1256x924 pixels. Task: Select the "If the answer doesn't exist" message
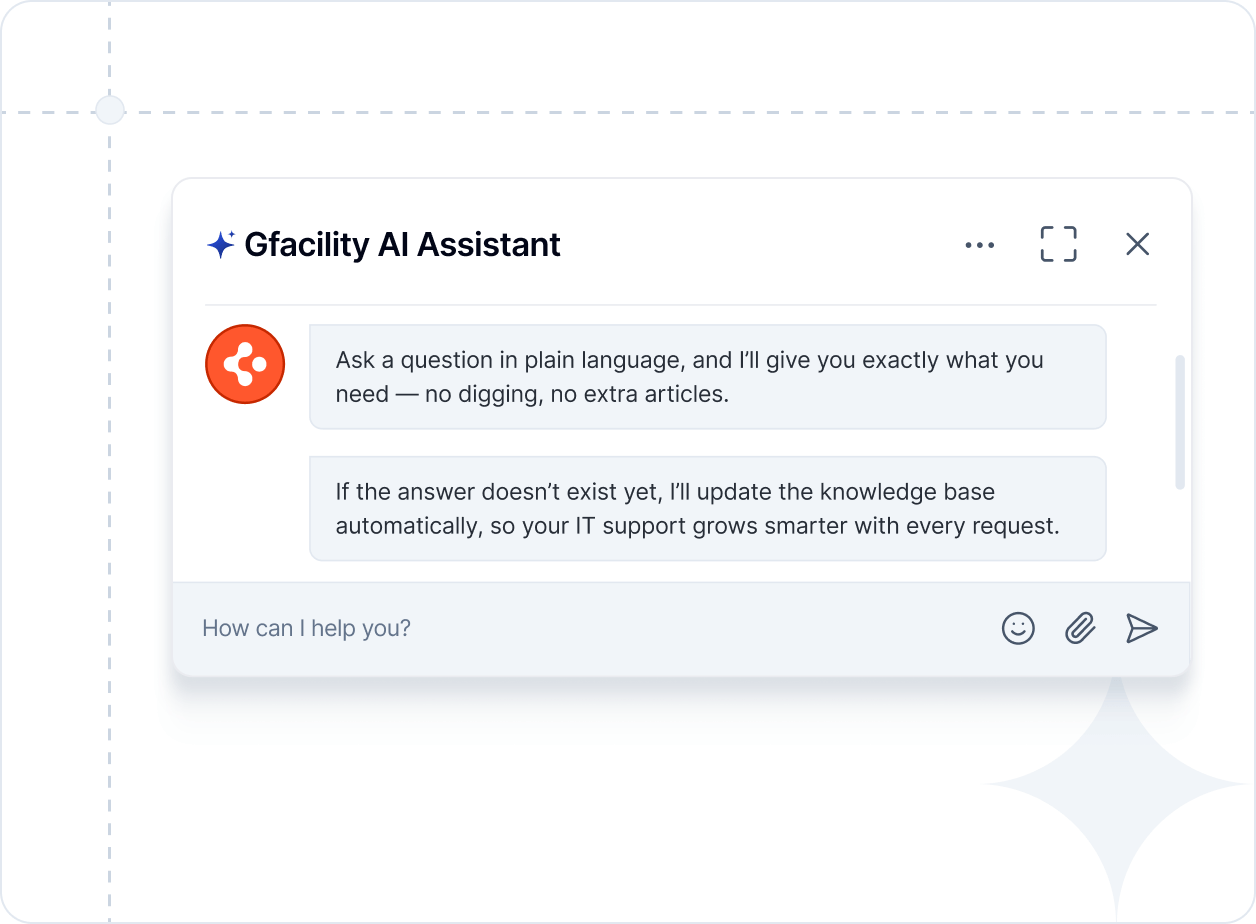(x=707, y=508)
